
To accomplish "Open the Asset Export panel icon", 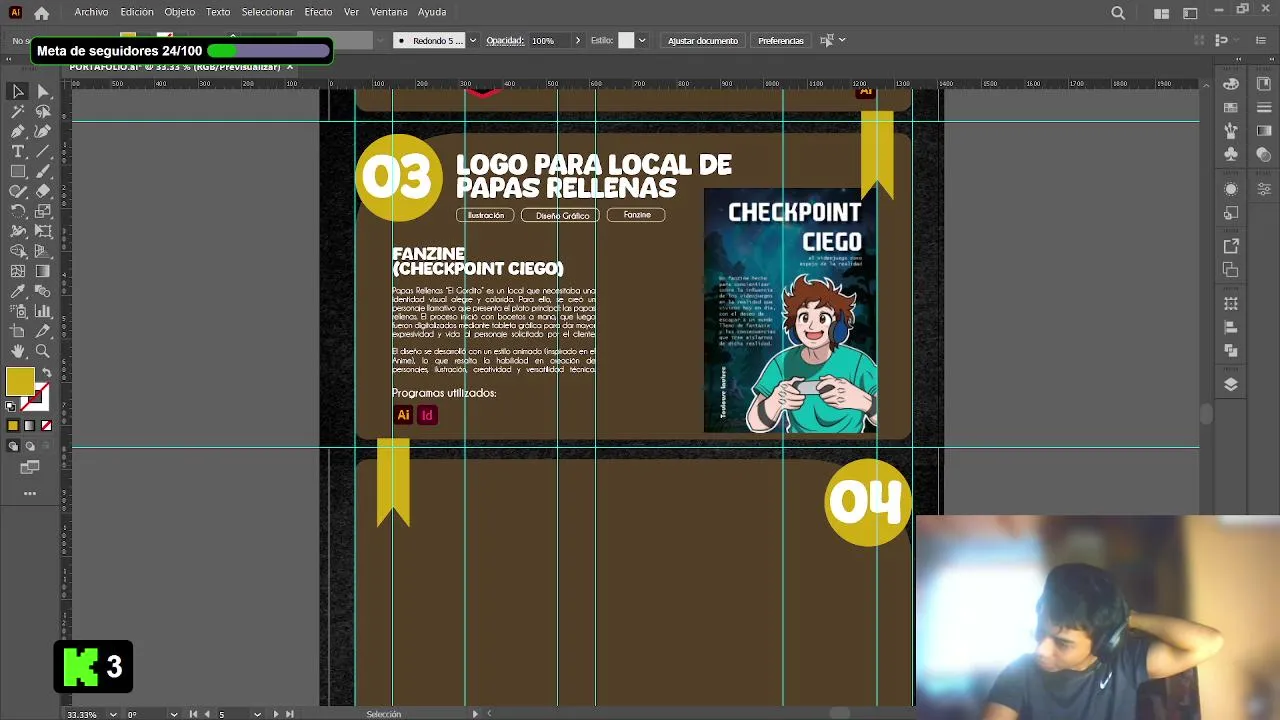I will 1231,246.
